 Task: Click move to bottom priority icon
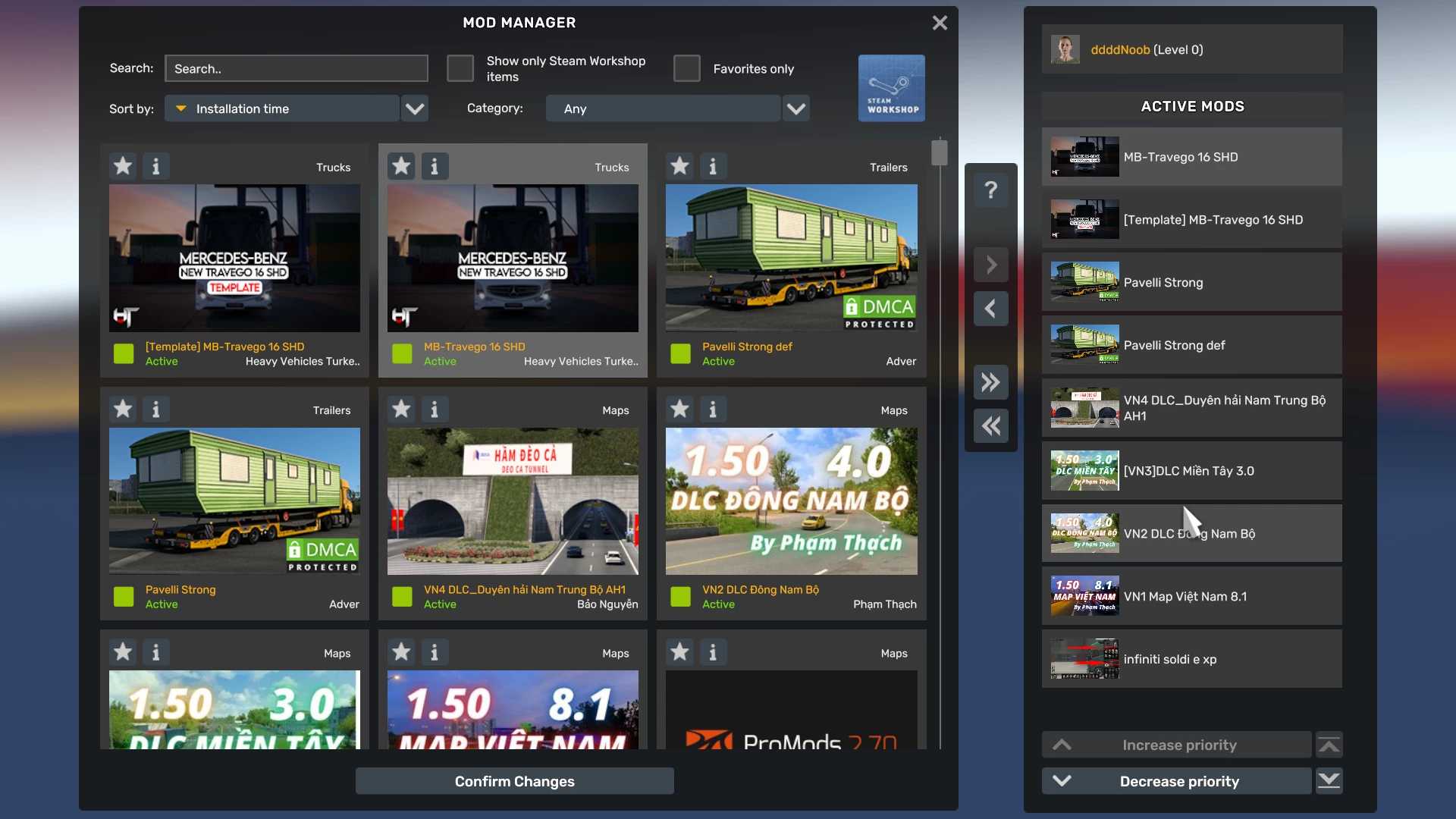pyautogui.click(x=1329, y=781)
